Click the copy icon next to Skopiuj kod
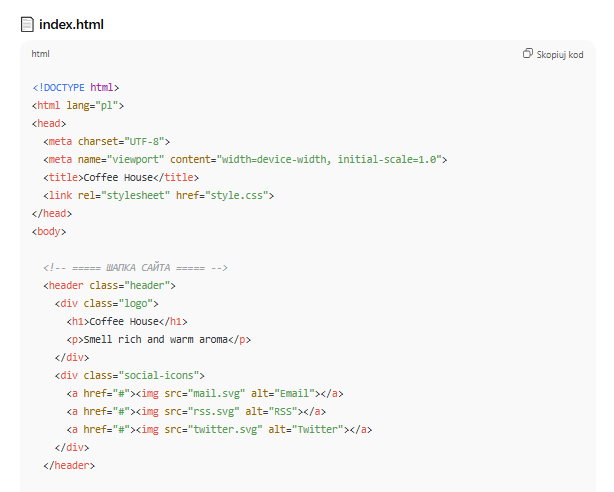The image size is (614, 492). click(x=528, y=54)
